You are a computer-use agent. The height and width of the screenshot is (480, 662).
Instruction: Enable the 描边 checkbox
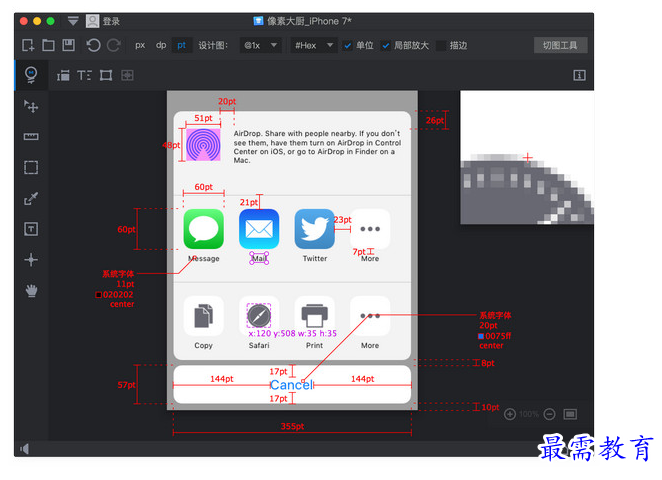pos(441,46)
